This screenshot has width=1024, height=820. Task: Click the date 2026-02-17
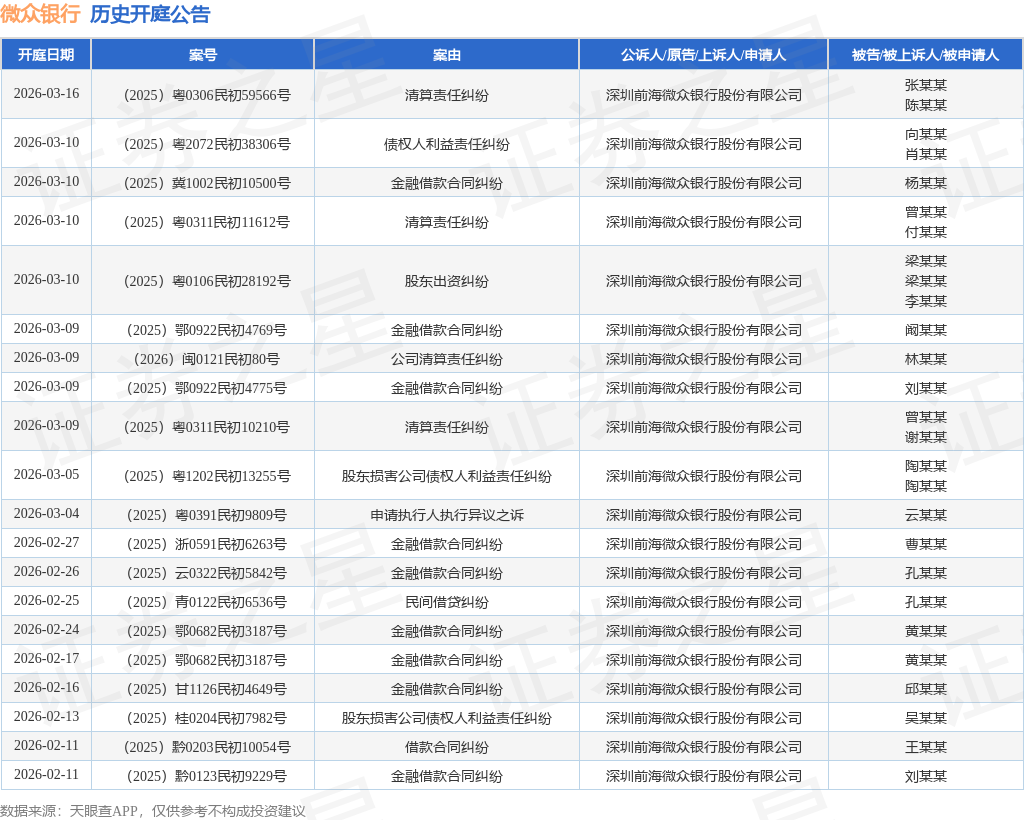pos(46,658)
